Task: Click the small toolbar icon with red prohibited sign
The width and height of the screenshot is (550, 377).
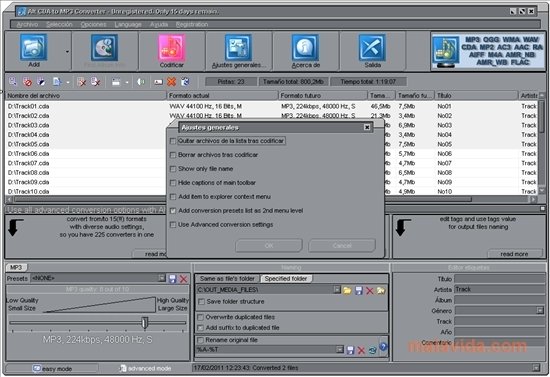Action: click(x=27, y=82)
